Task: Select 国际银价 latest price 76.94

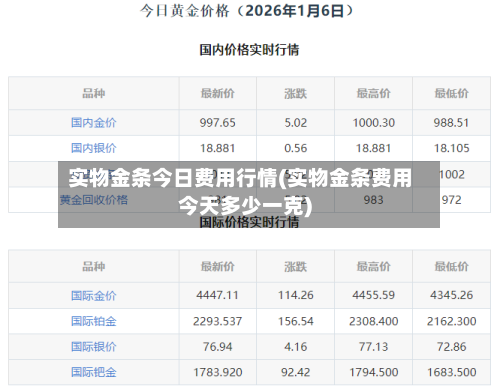Action: pos(218,347)
